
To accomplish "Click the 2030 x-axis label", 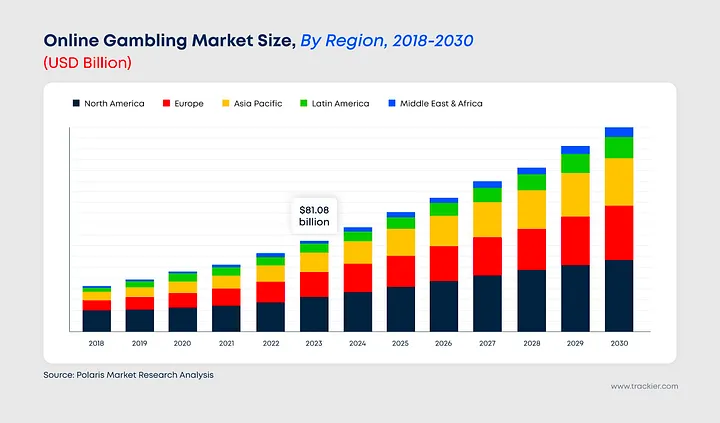I will 619,343.
